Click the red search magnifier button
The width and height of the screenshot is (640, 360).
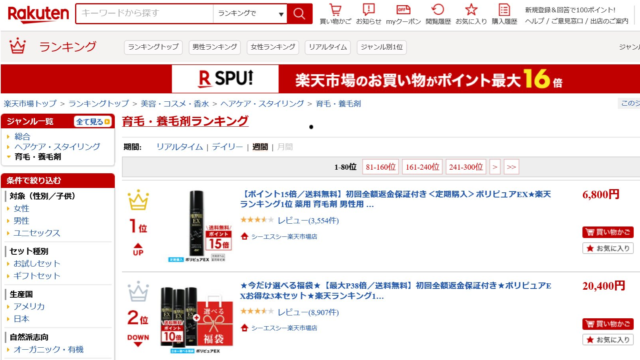299,13
